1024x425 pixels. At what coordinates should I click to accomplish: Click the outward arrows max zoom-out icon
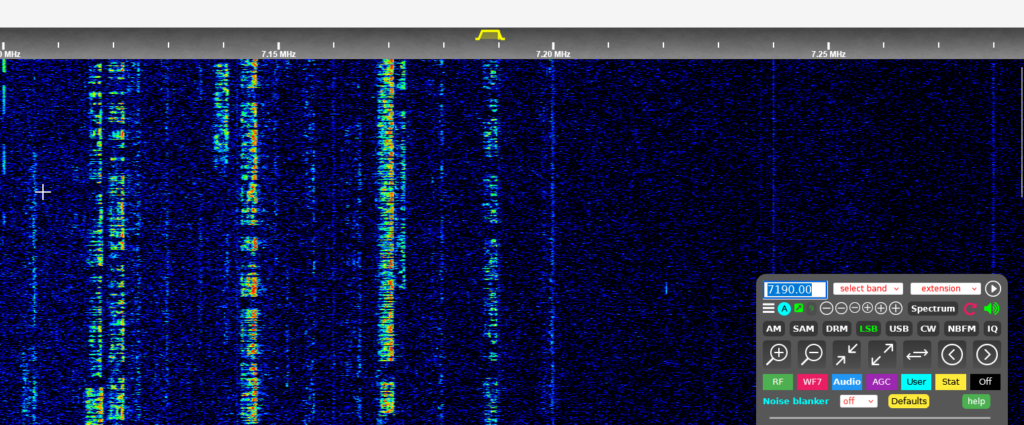(x=882, y=354)
